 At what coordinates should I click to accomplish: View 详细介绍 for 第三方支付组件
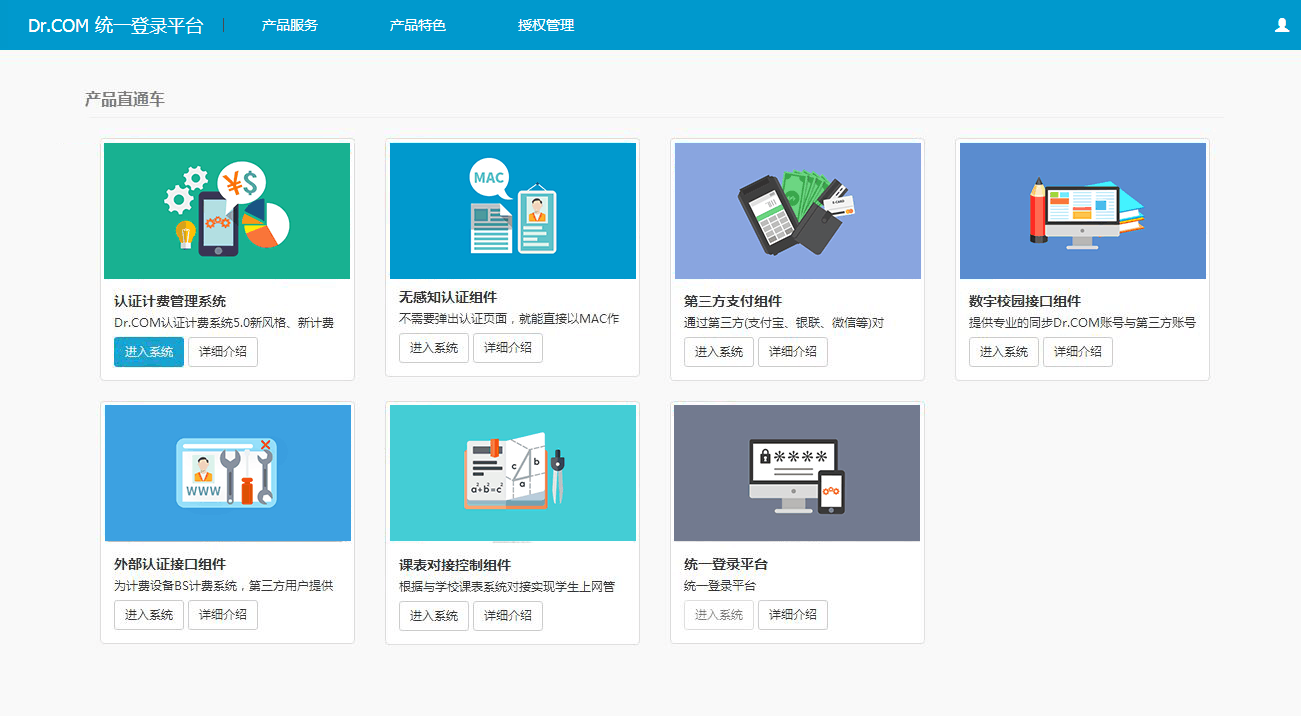pos(793,352)
